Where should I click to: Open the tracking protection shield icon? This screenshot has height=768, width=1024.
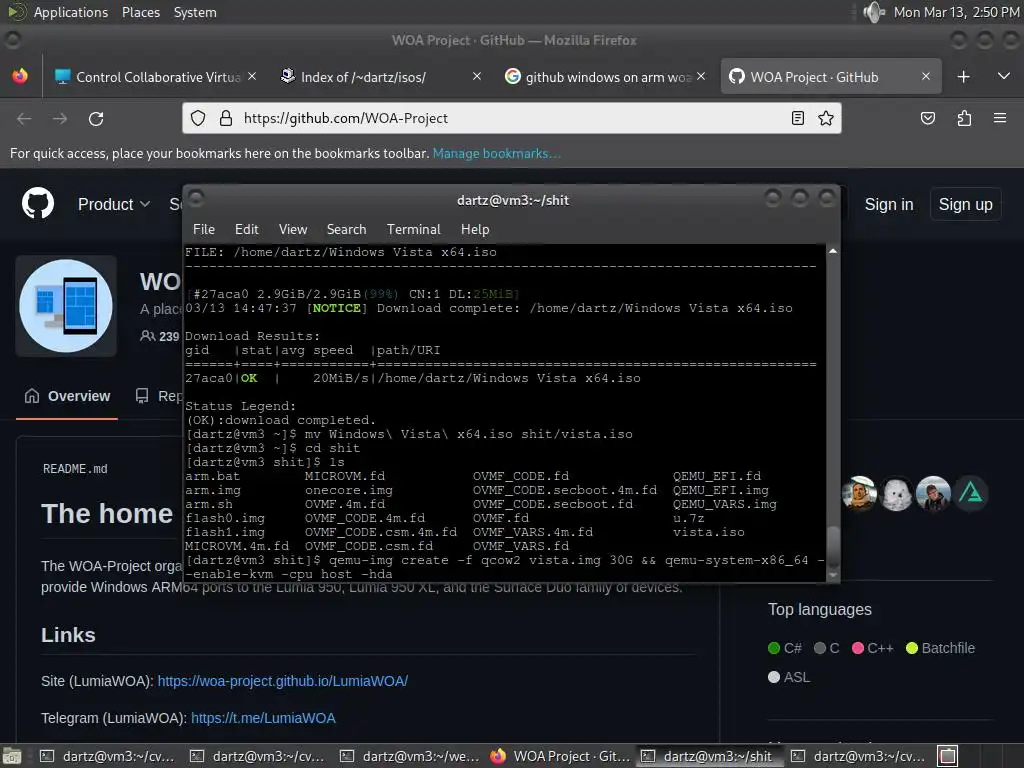(198, 118)
